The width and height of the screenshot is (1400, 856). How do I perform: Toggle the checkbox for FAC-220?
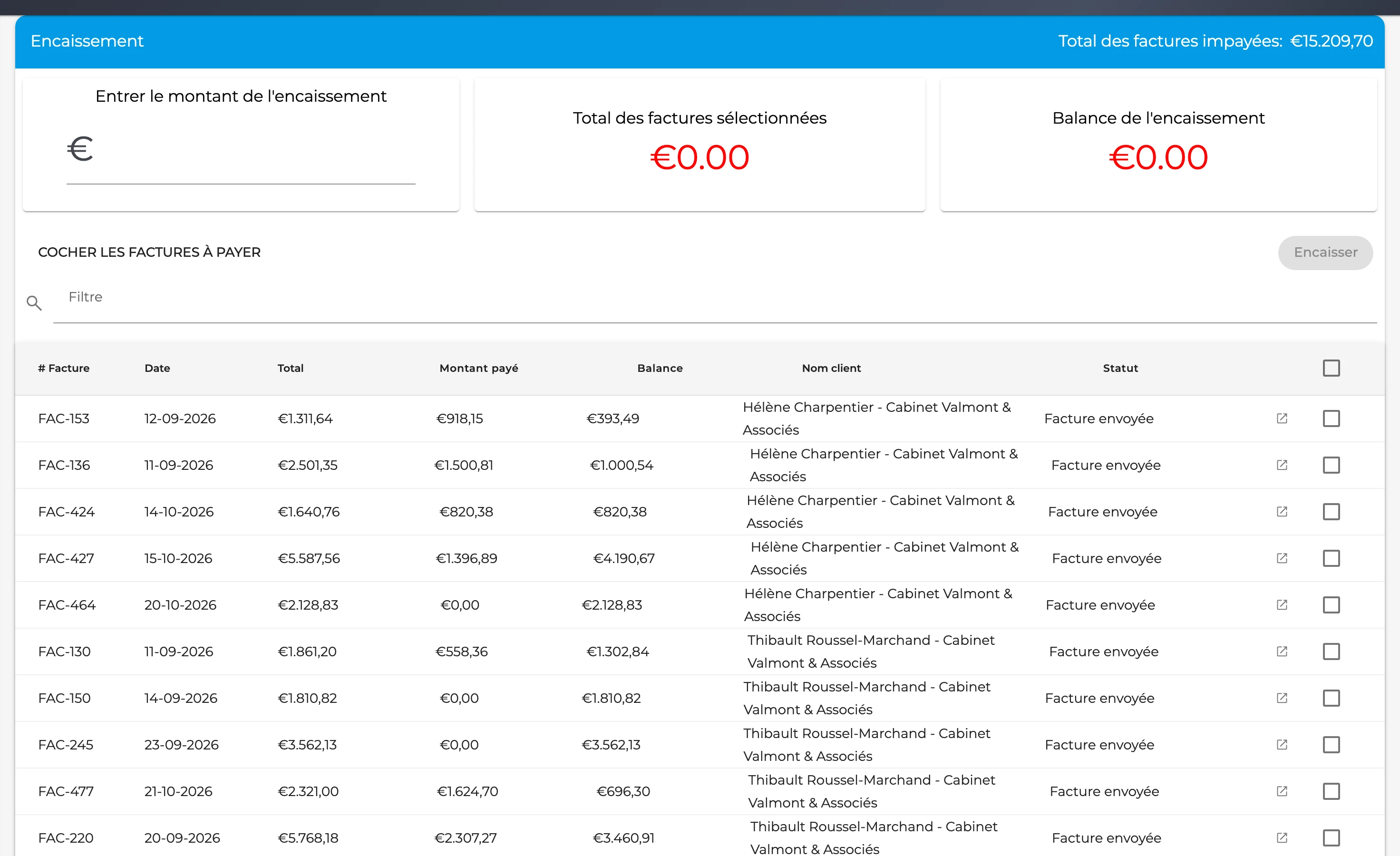point(1331,838)
